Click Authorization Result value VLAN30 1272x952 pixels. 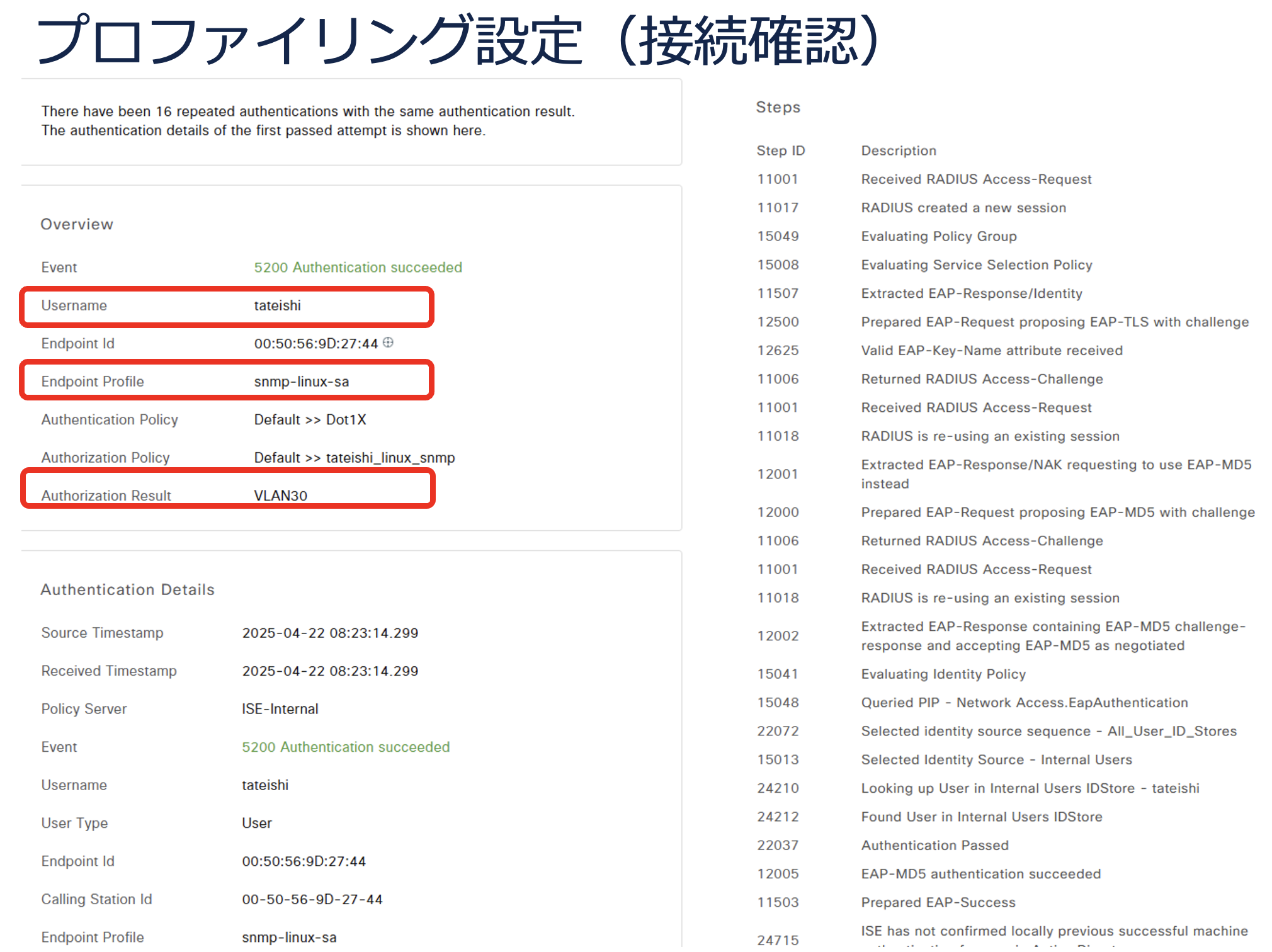coord(280,496)
